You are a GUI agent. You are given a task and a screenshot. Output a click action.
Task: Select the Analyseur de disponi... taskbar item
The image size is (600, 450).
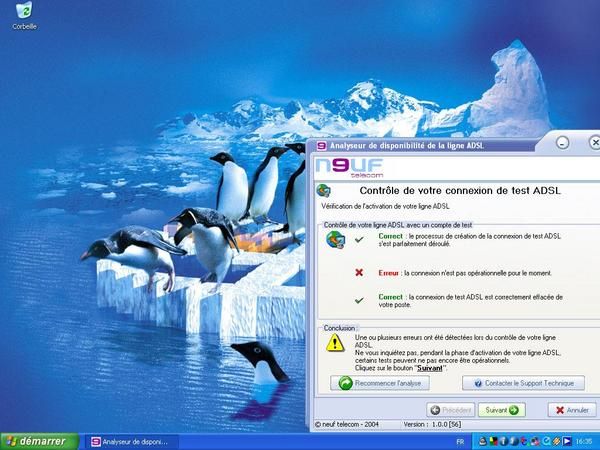coord(130,442)
